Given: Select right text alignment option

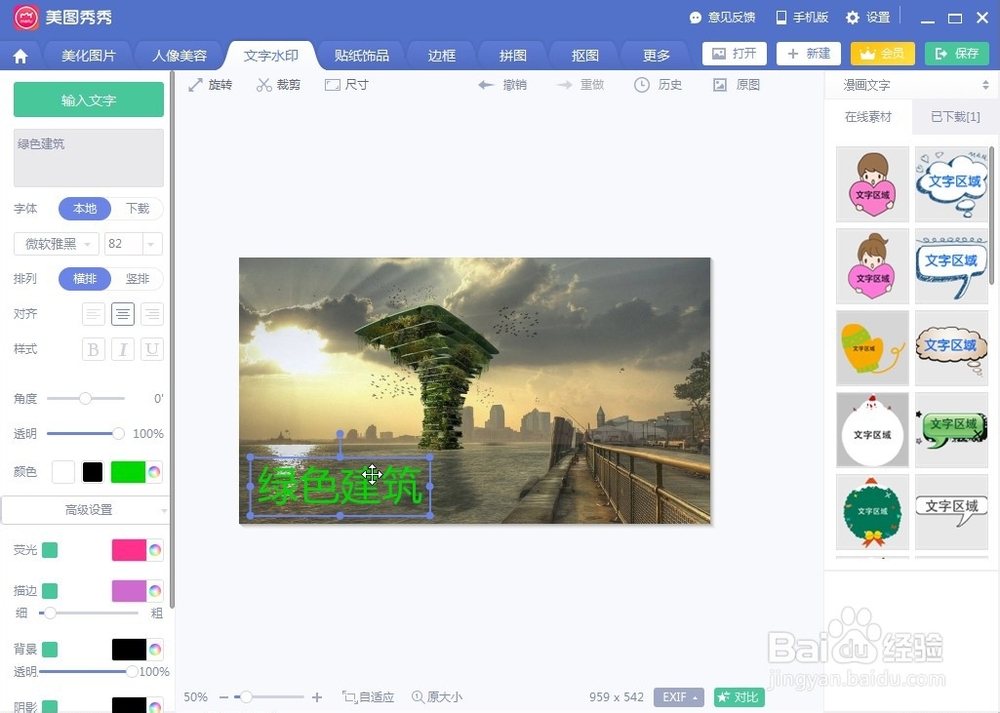Looking at the screenshot, I should (x=152, y=314).
